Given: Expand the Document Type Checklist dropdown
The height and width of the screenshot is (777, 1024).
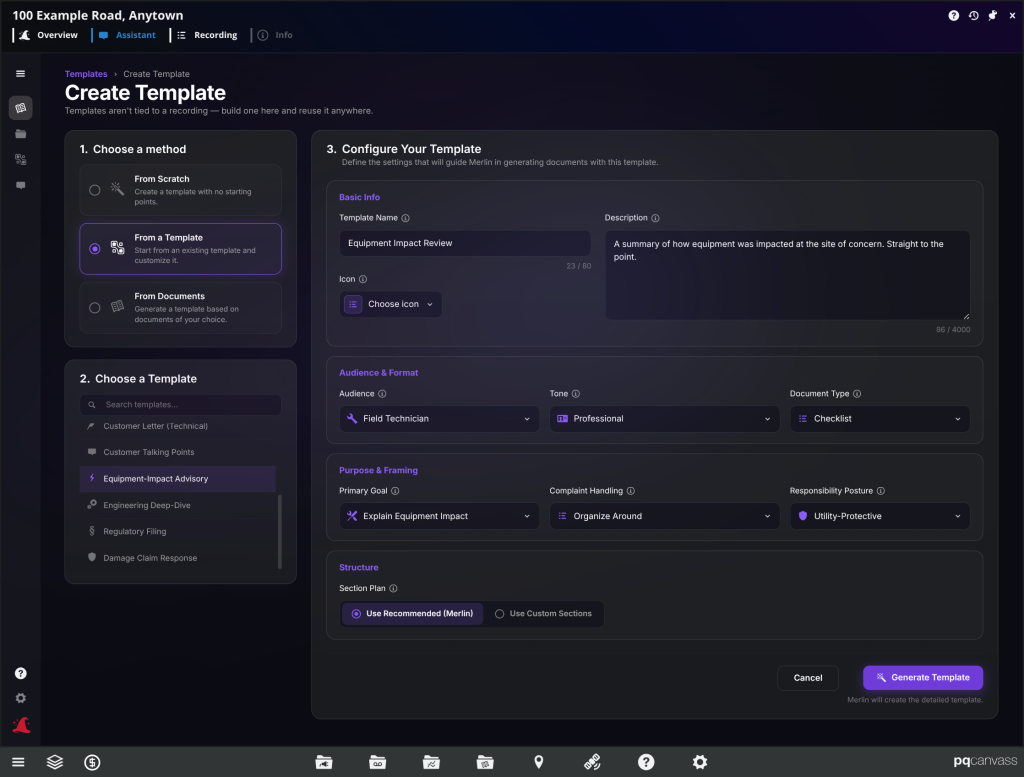Looking at the screenshot, I should (880, 419).
